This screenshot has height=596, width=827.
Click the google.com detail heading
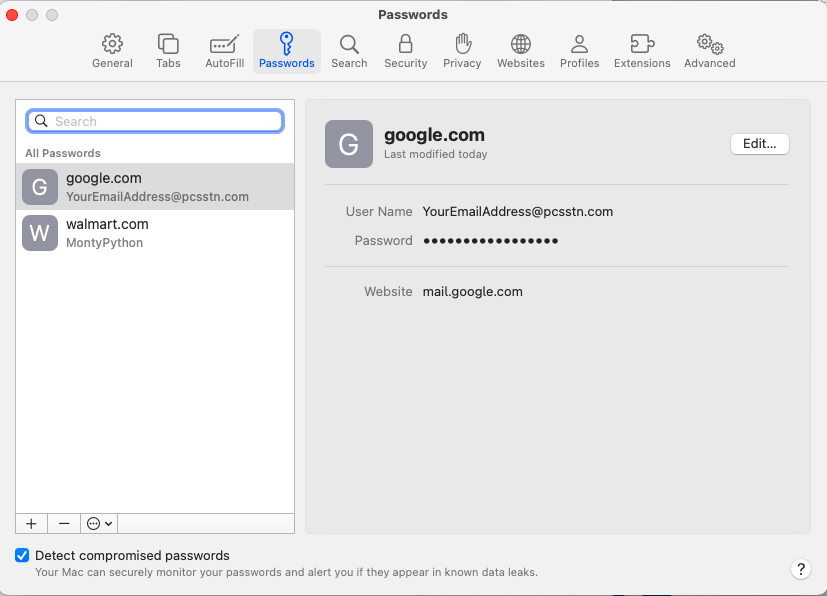tap(434, 136)
